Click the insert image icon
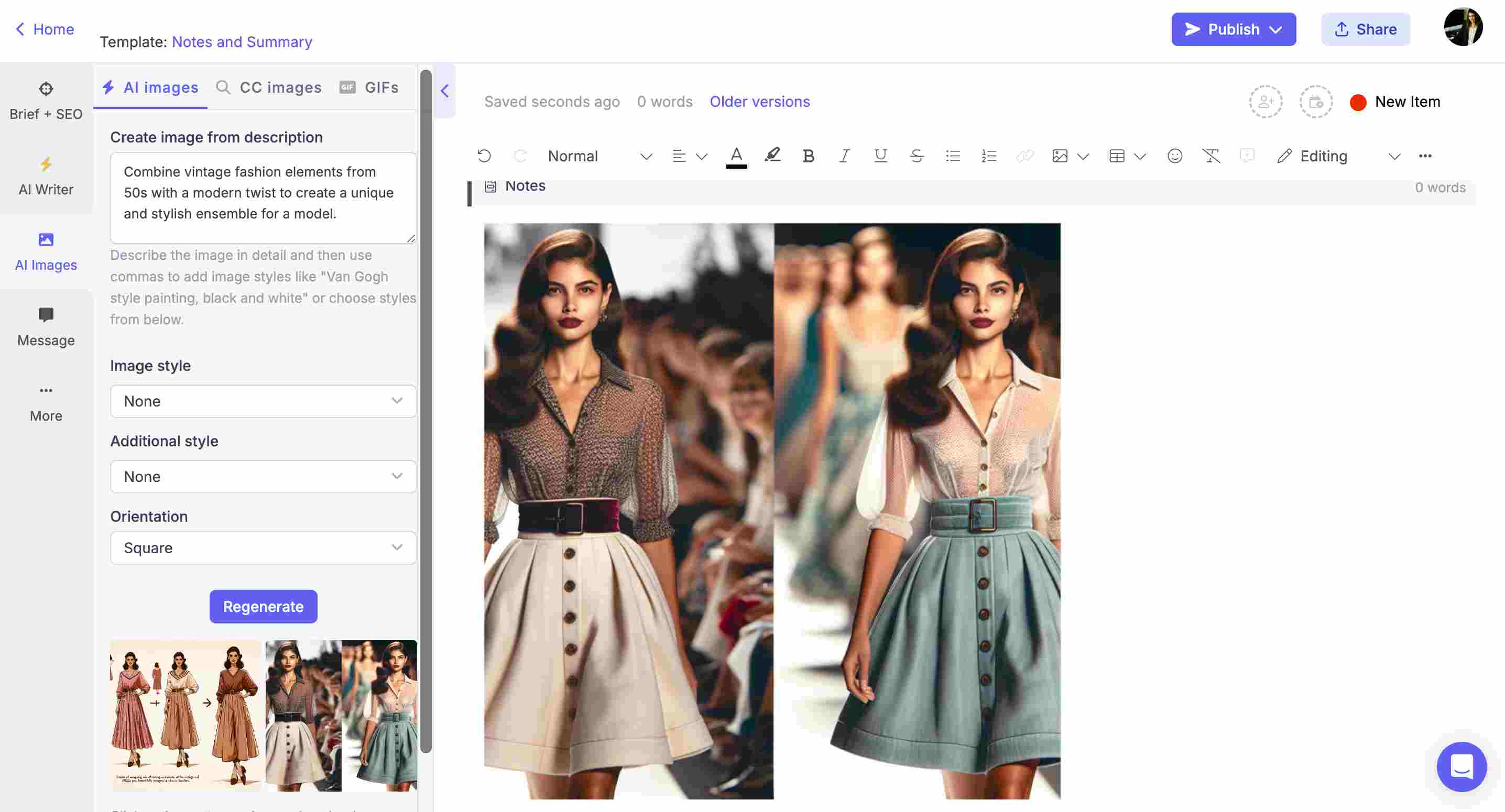This screenshot has height=812, width=1505. 1060,156
